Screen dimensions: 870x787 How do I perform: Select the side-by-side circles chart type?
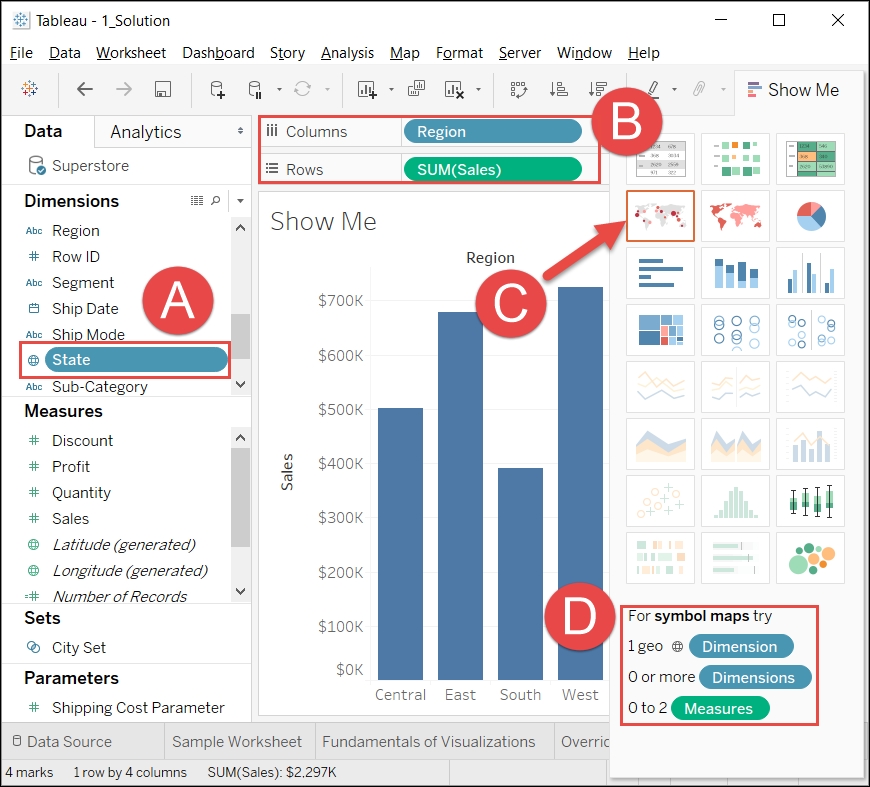pos(810,330)
